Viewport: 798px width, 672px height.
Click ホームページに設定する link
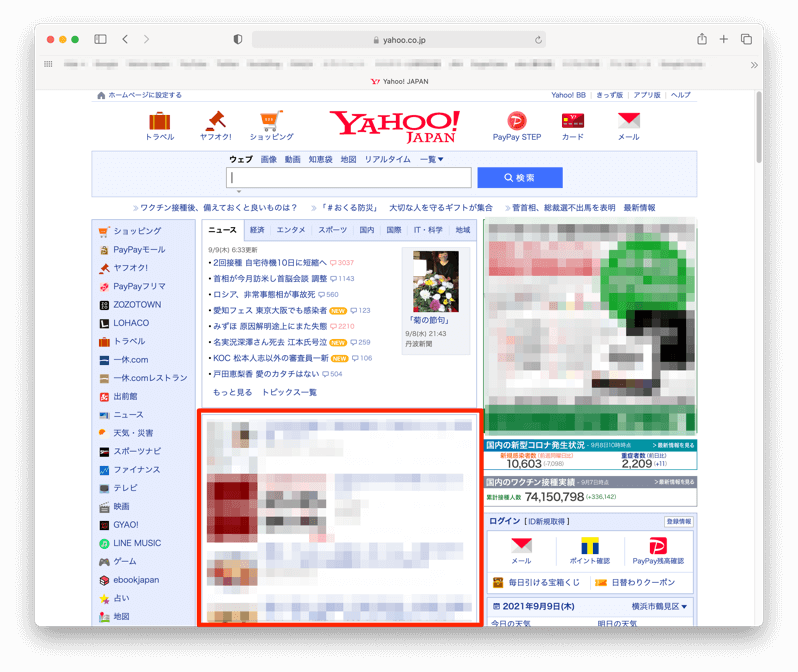click(x=145, y=95)
